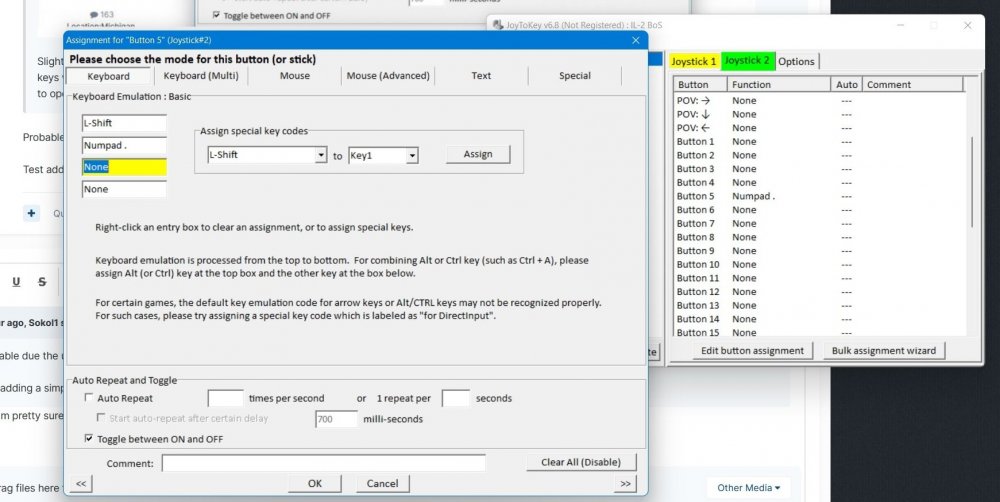This screenshot has width=1000, height=502.
Task: Click the Cancel button
Action: 383,484
